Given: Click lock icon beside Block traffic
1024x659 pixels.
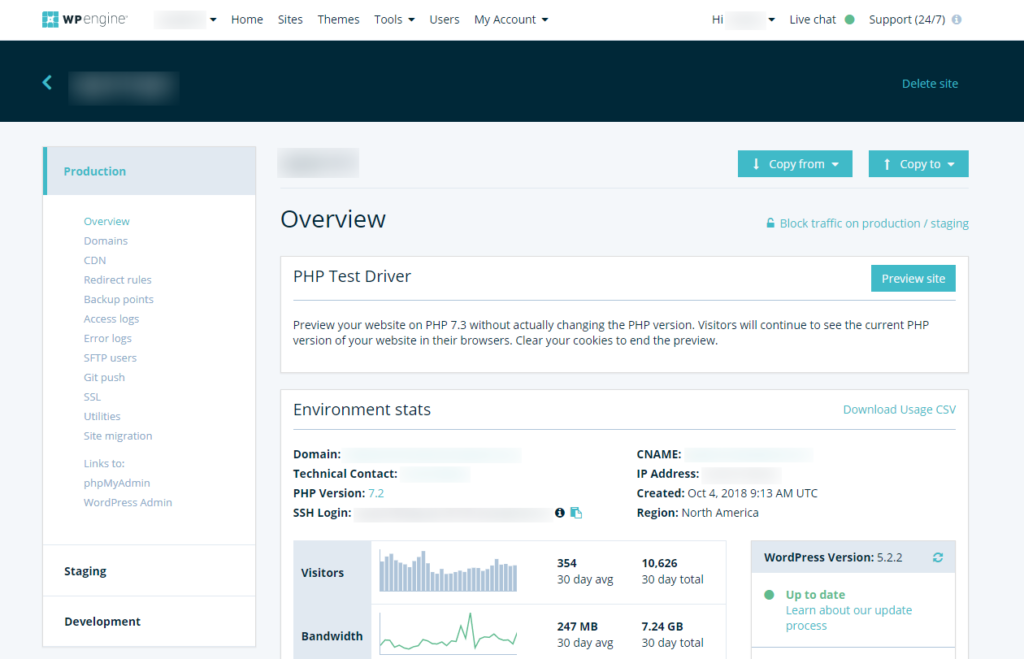Looking at the screenshot, I should tap(771, 224).
